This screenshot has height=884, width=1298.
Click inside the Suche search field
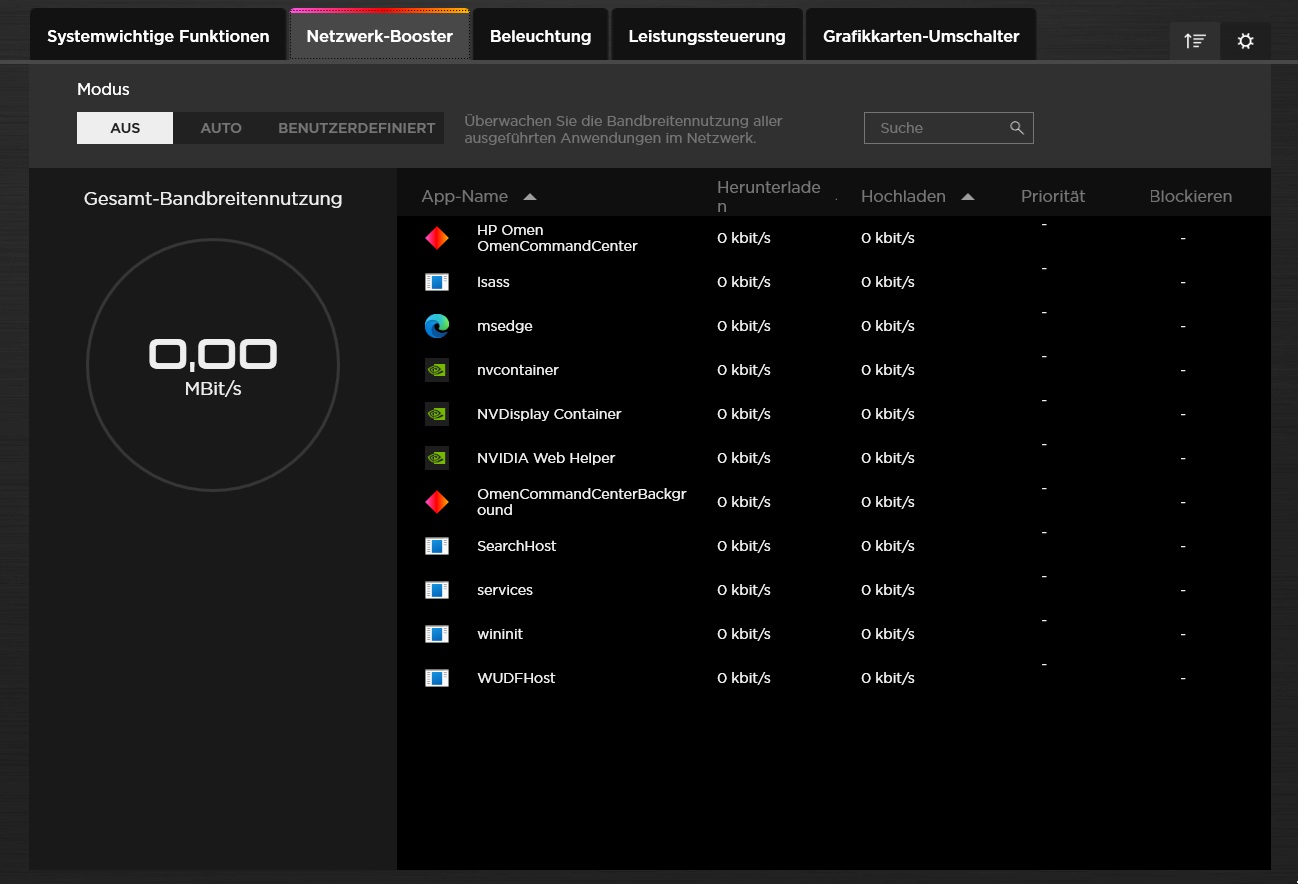coord(935,128)
